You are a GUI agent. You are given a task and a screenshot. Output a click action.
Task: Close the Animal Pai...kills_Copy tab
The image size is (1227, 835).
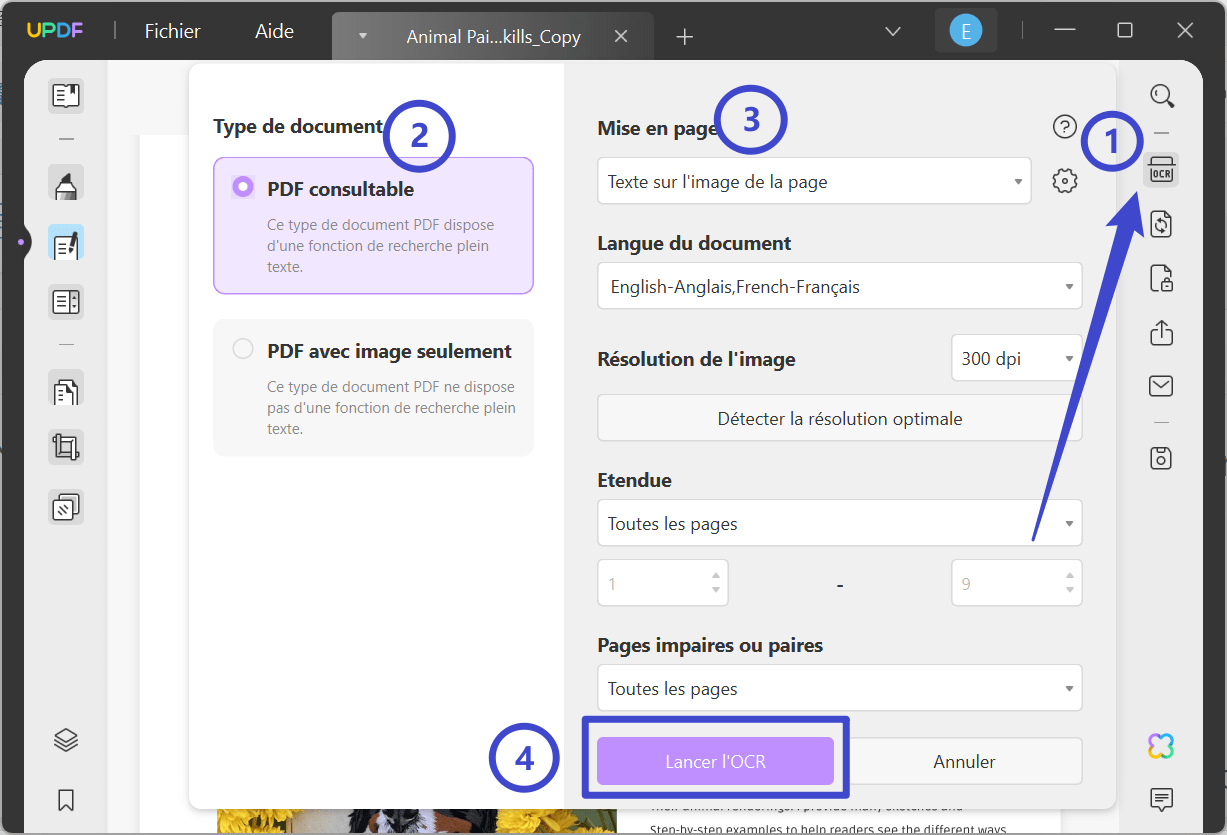click(x=621, y=36)
